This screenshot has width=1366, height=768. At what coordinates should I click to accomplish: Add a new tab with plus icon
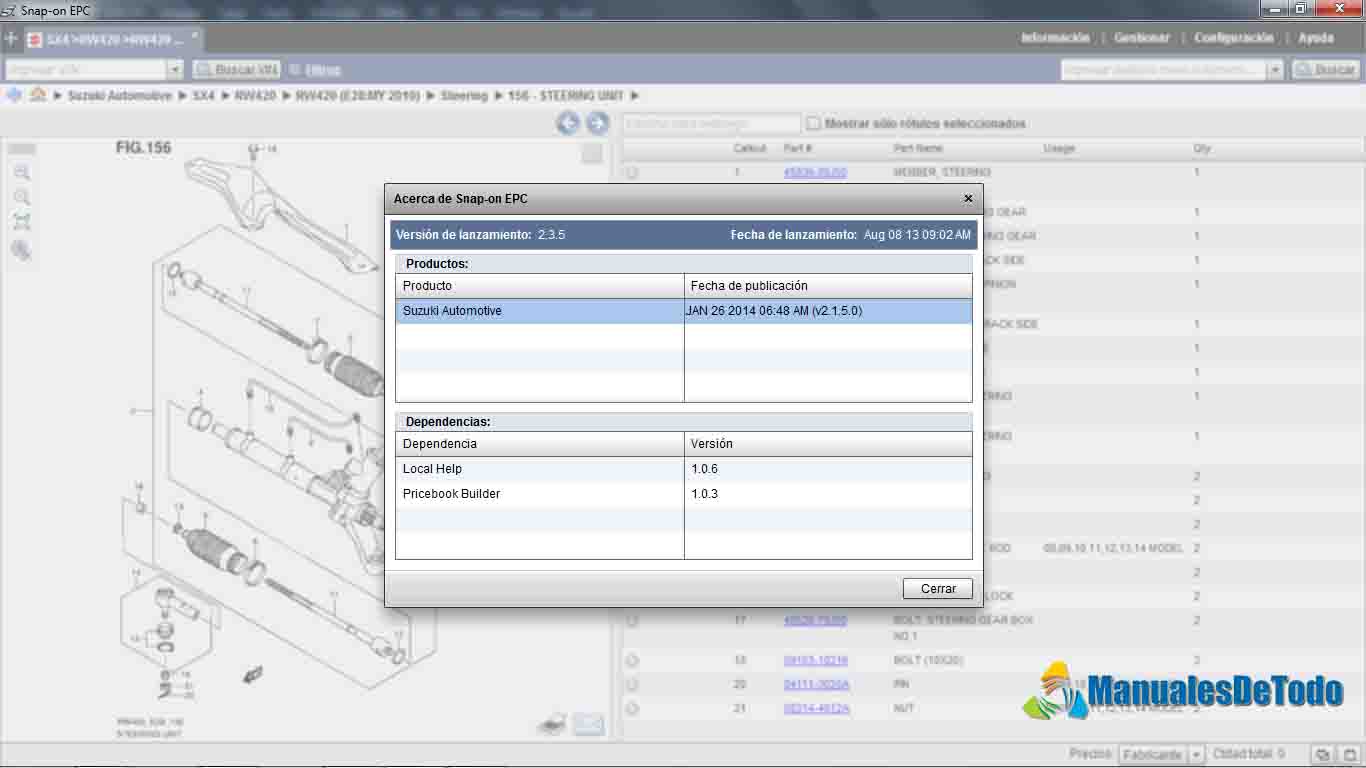12,40
